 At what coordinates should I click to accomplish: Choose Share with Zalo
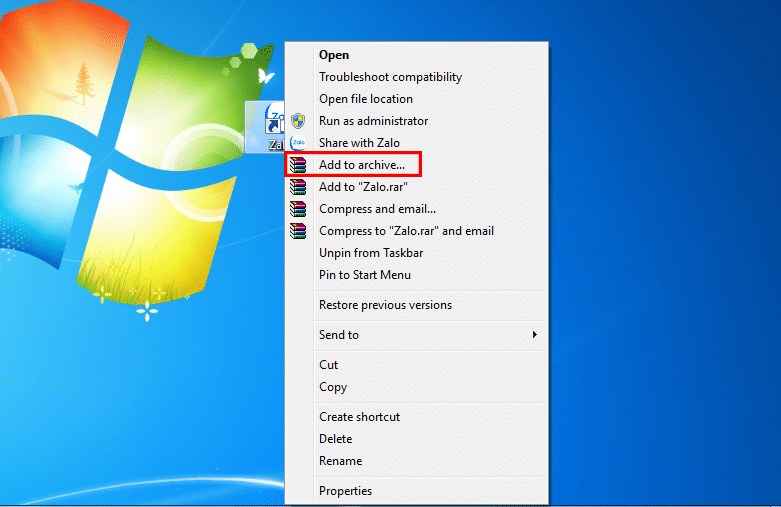pyautogui.click(x=417, y=143)
